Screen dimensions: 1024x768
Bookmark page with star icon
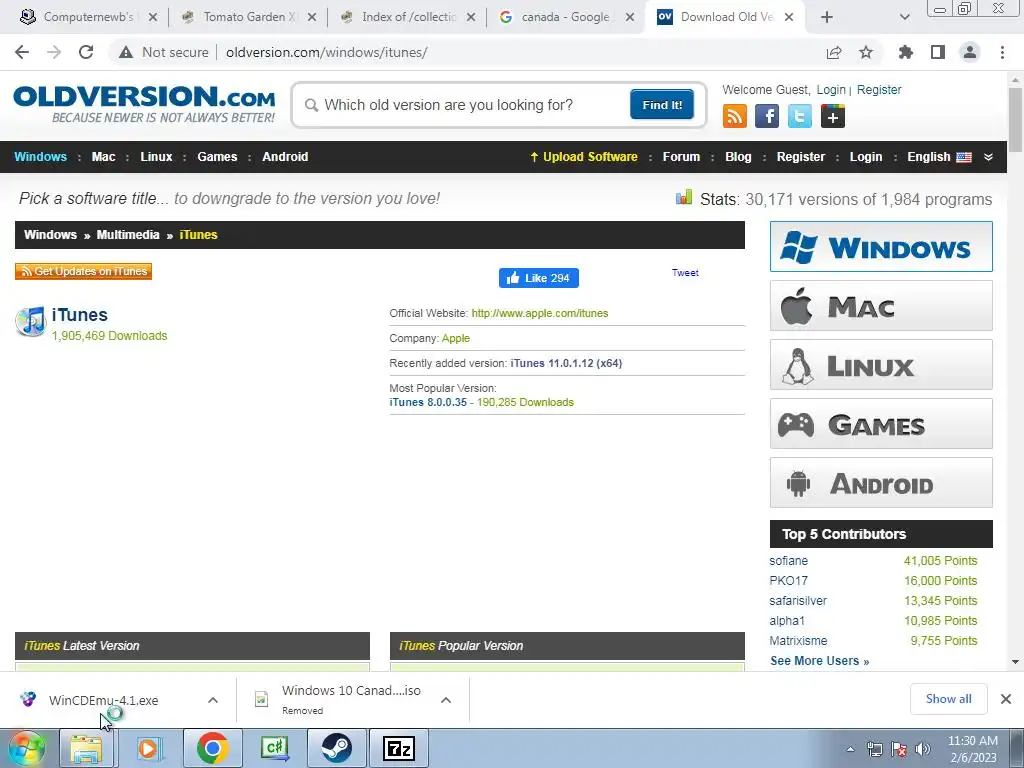pos(866,52)
